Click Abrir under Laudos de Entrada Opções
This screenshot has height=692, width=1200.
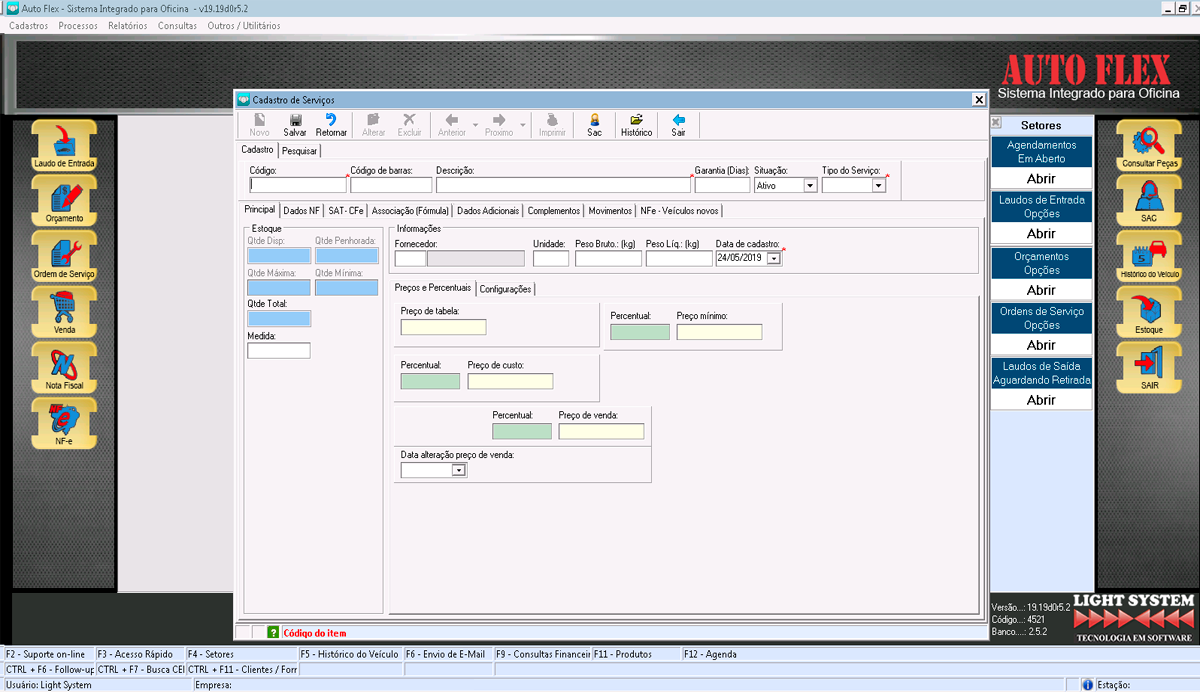[1041, 234]
